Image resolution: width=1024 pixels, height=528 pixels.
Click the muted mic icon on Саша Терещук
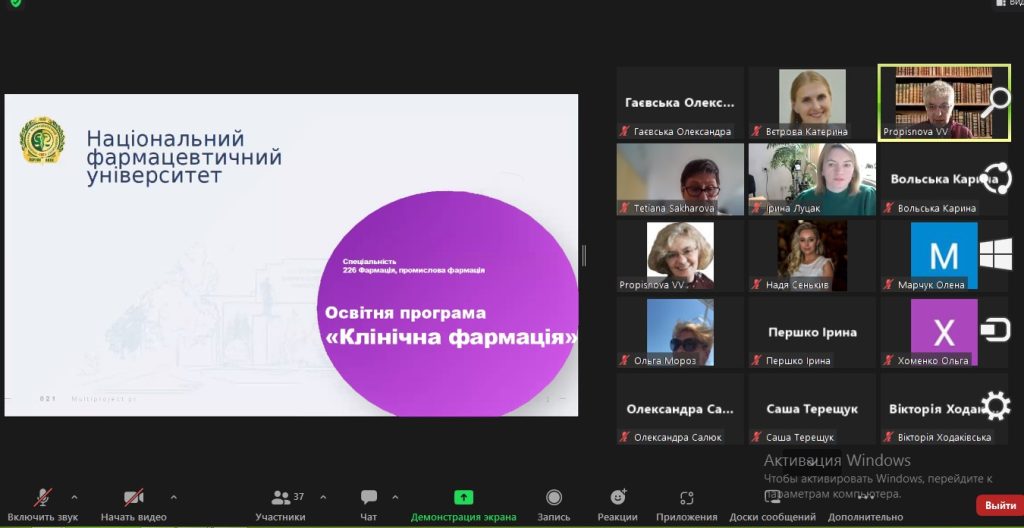click(x=757, y=437)
